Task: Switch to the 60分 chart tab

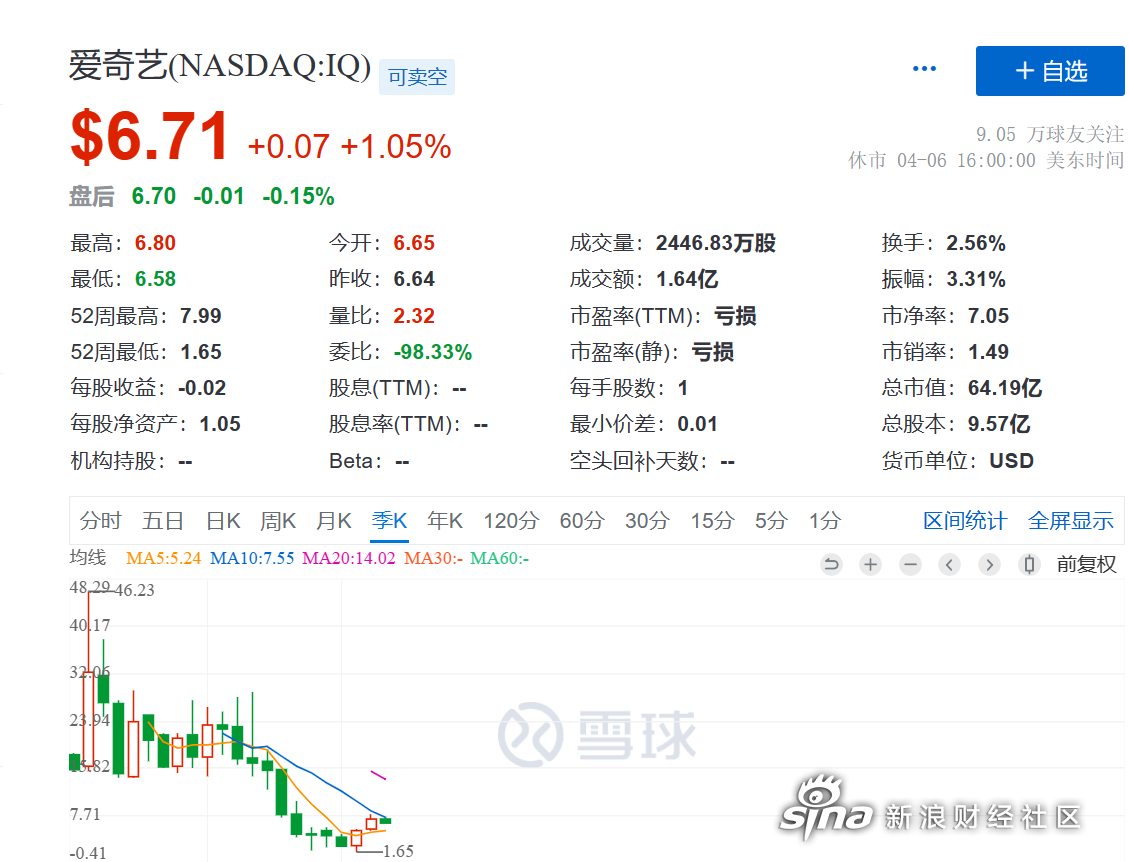Action: [x=582, y=520]
